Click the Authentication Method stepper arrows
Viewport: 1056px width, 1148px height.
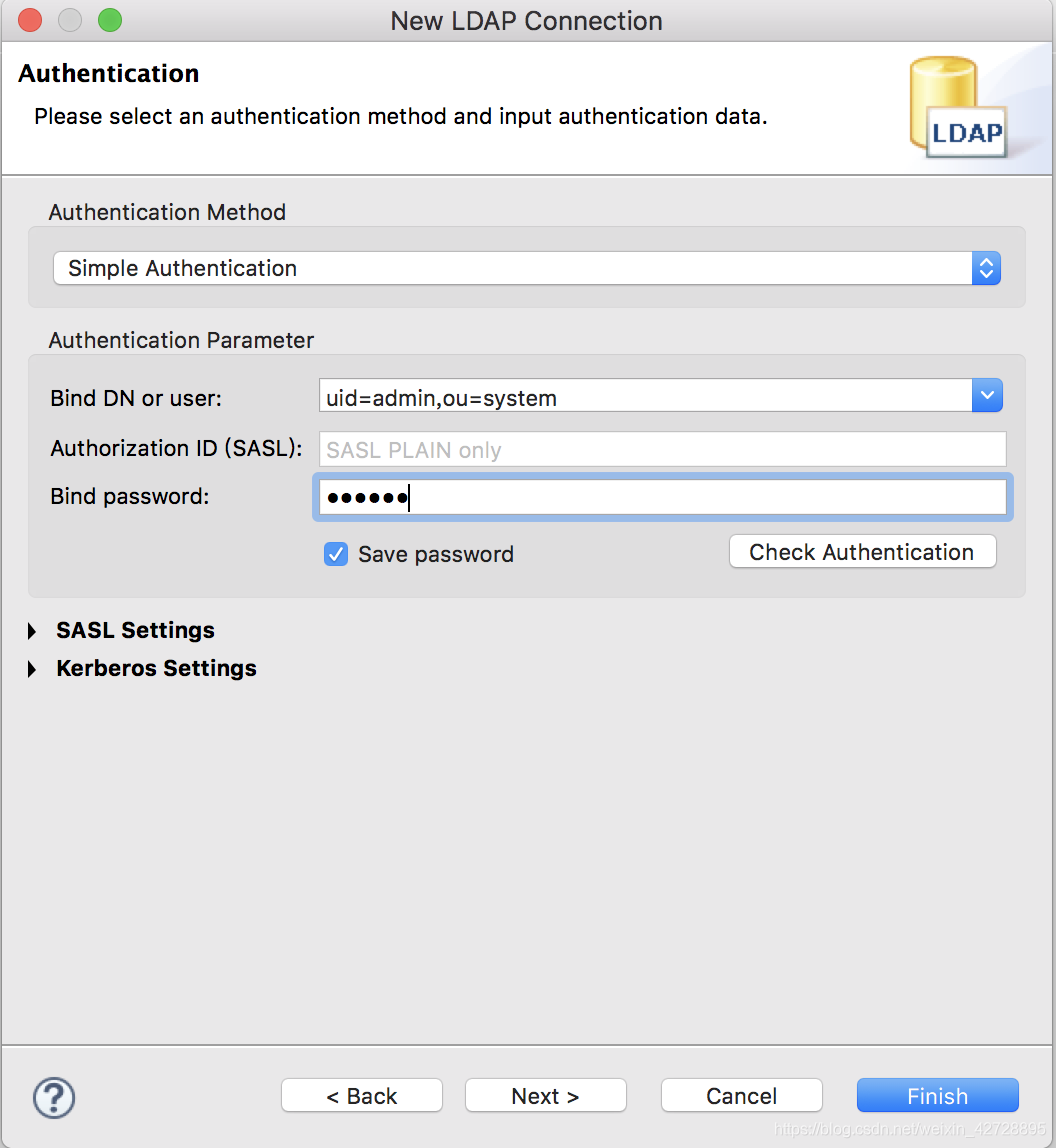tap(986, 268)
